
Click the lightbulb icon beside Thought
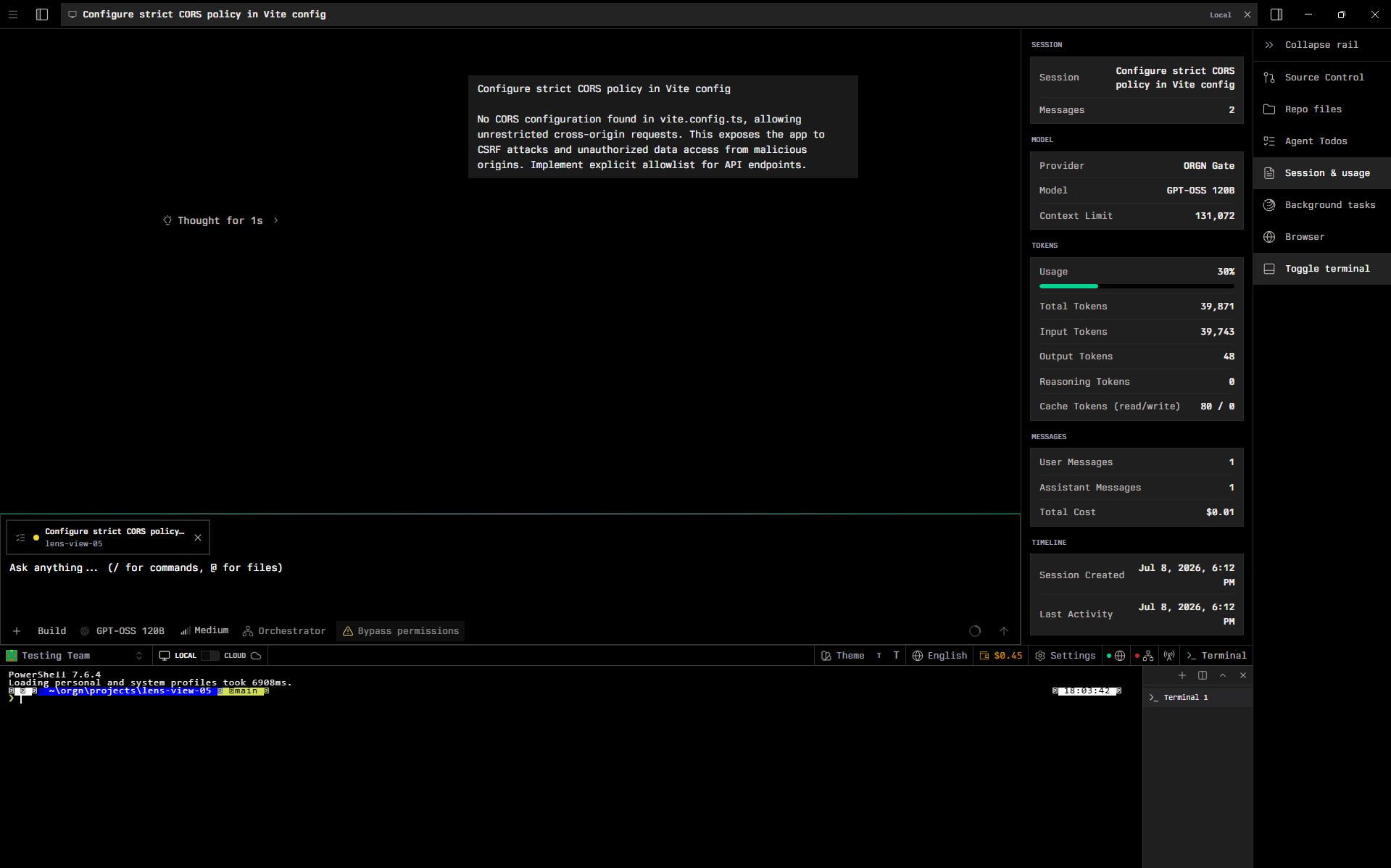[167, 220]
